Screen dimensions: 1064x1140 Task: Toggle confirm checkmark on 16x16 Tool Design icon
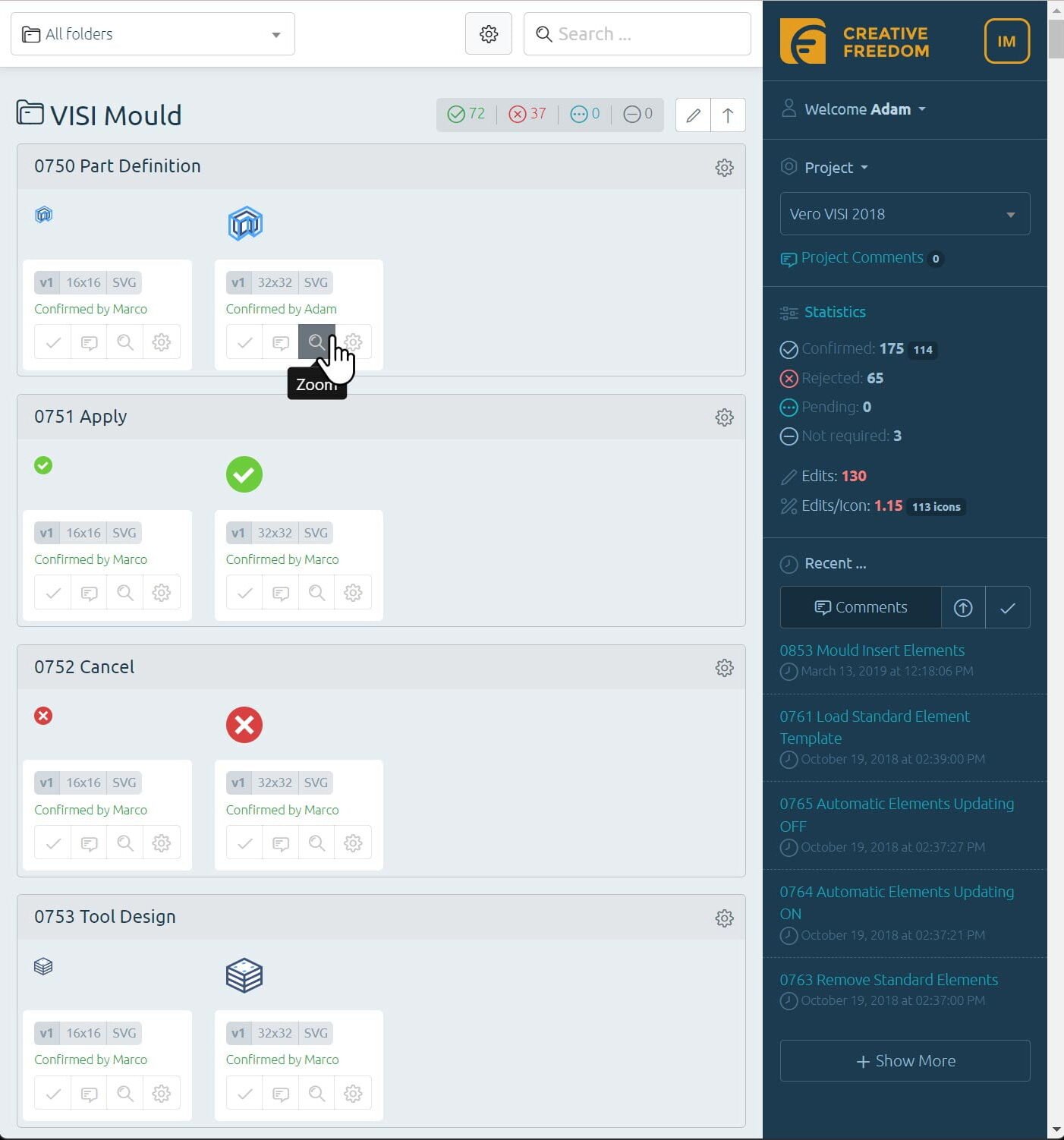click(52, 1093)
